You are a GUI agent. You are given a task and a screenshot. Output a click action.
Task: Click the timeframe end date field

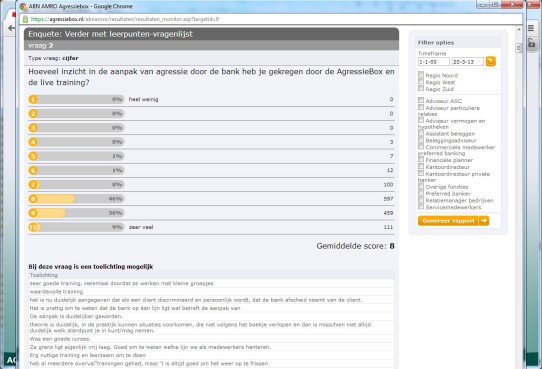coord(467,62)
